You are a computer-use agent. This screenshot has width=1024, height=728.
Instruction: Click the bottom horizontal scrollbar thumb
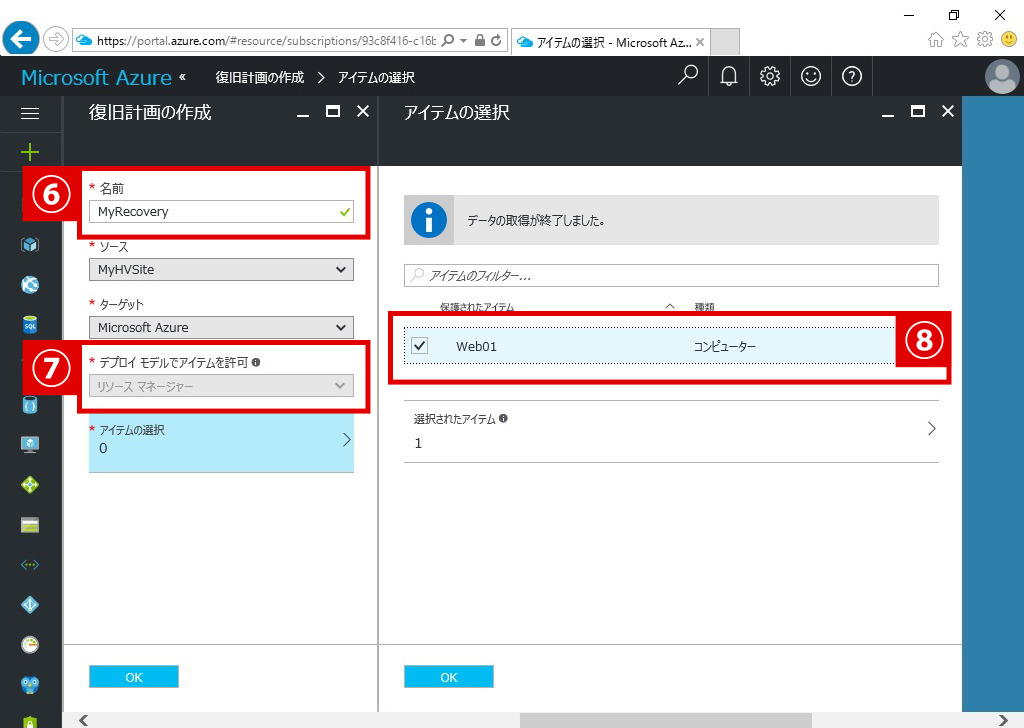click(x=665, y=720)
